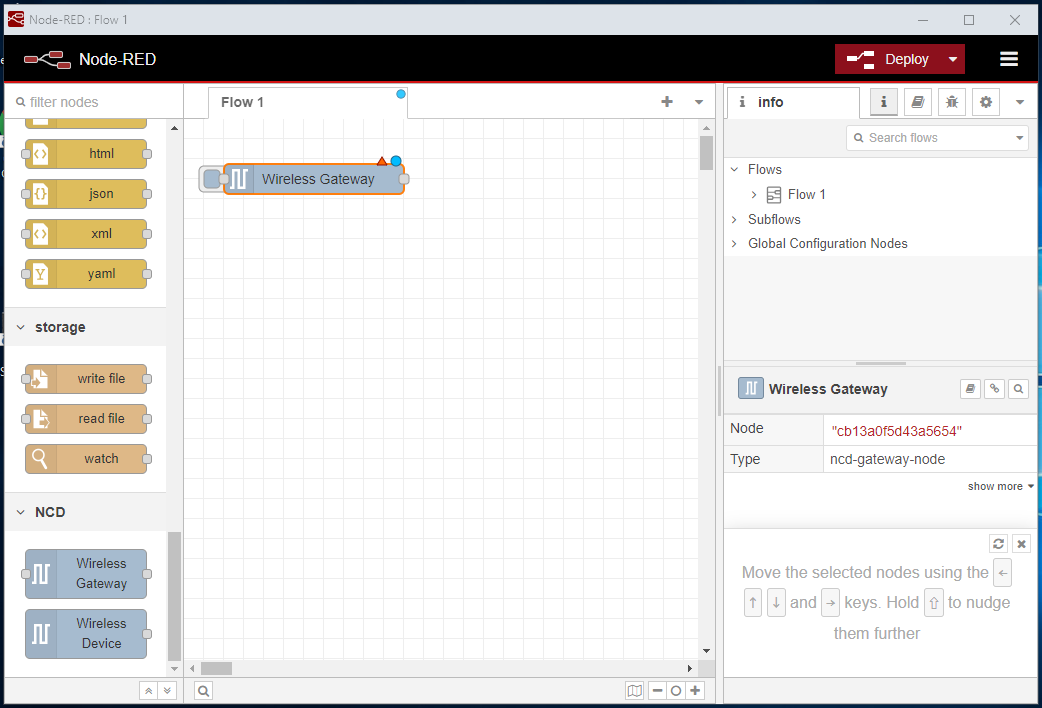Select the Wireless Device palette node
Viewport: 1042px width, 708px height.
86,634
